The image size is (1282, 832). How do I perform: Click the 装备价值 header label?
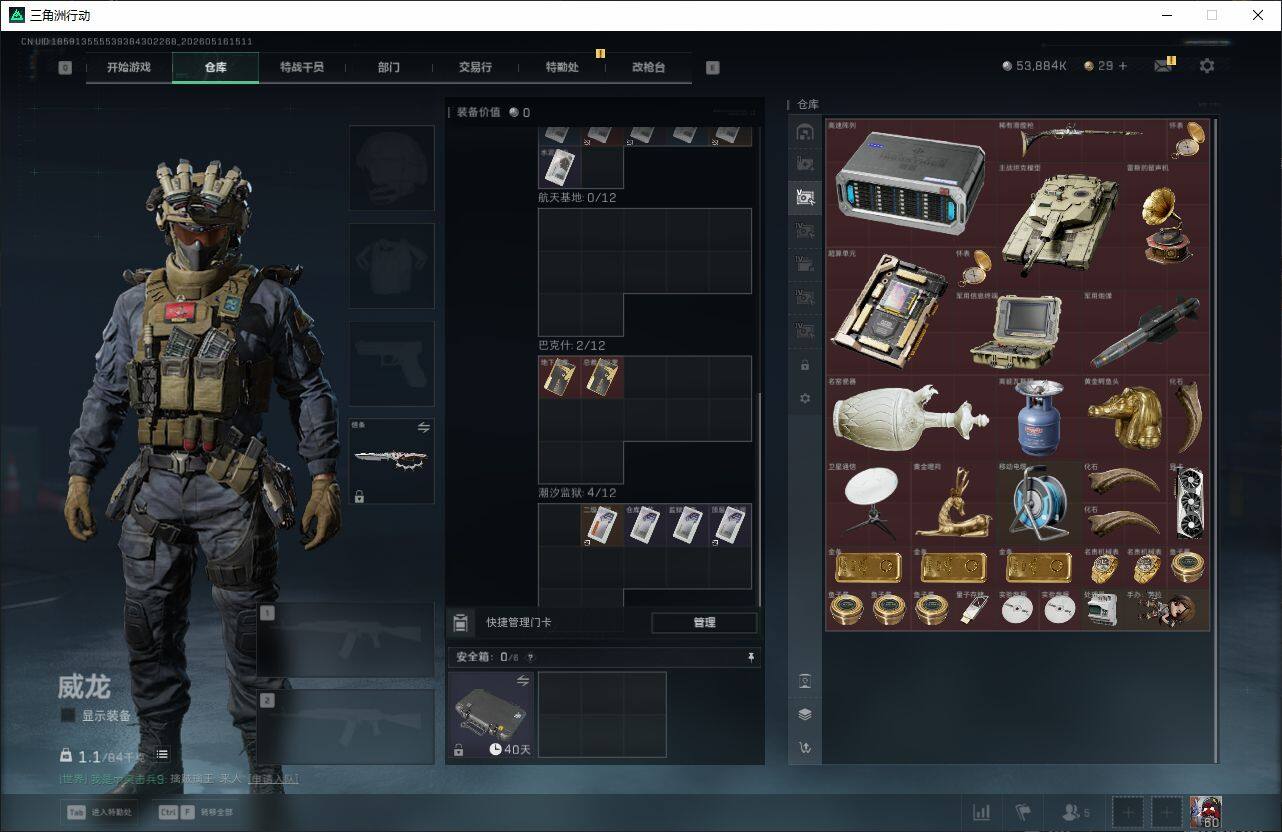coord(478,113)
